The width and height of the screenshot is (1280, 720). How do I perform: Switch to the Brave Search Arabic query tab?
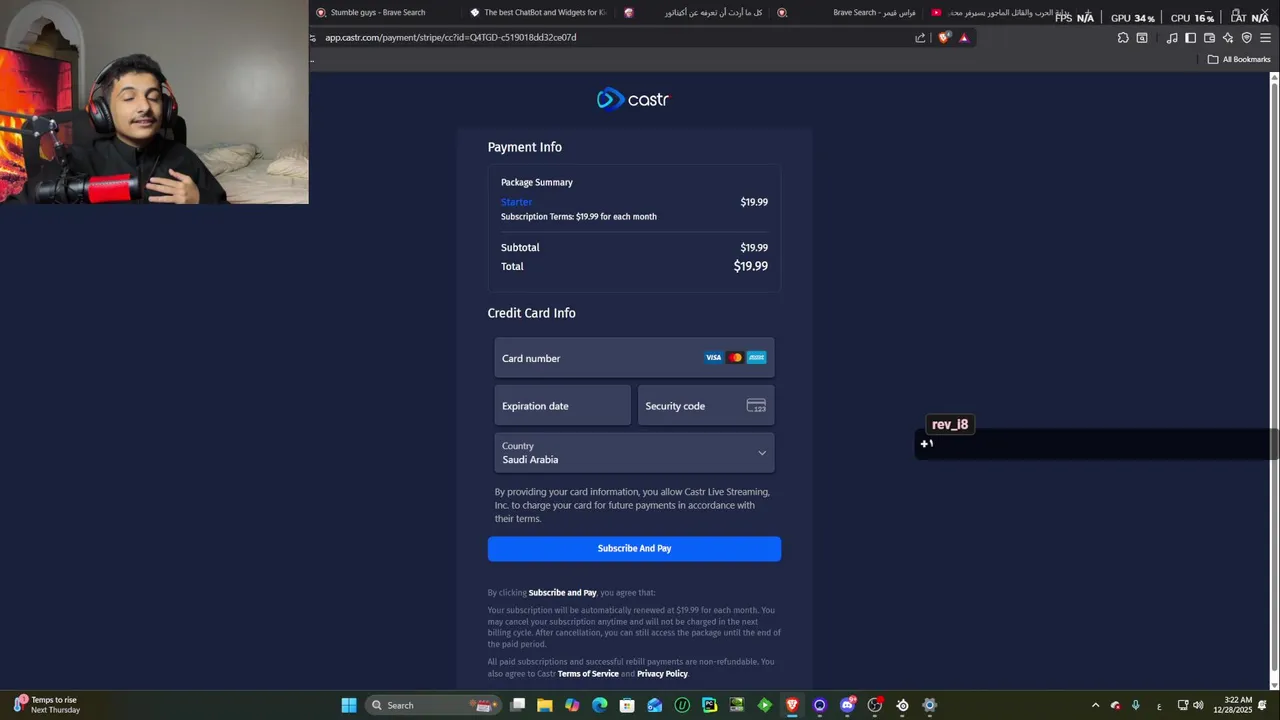click(850, 12)
